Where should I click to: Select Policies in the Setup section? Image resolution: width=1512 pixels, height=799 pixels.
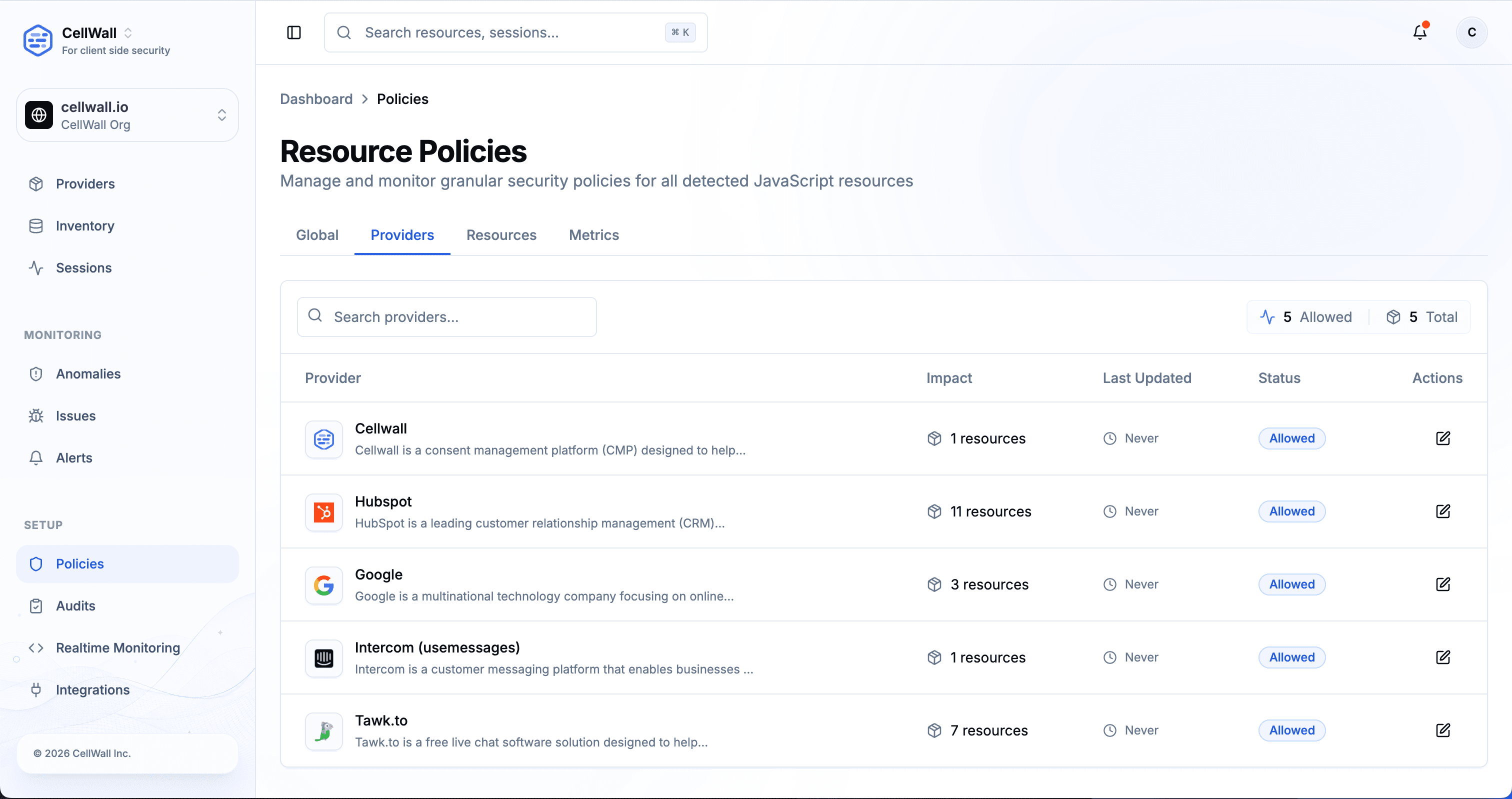(x=127, y=563)
